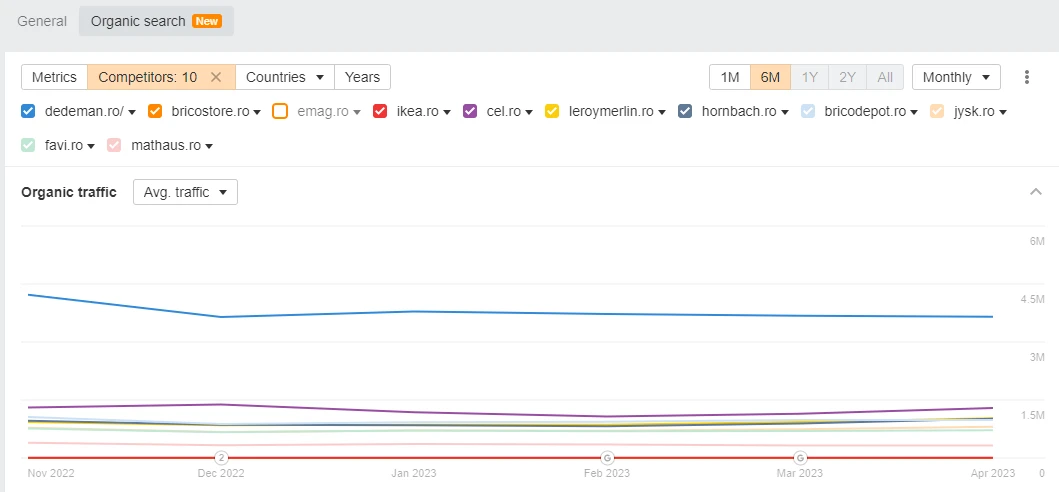Enable the emag.ro checkbox
Image resolution: width=1059 pixels, height=492 pixels.
click(280, 112)
